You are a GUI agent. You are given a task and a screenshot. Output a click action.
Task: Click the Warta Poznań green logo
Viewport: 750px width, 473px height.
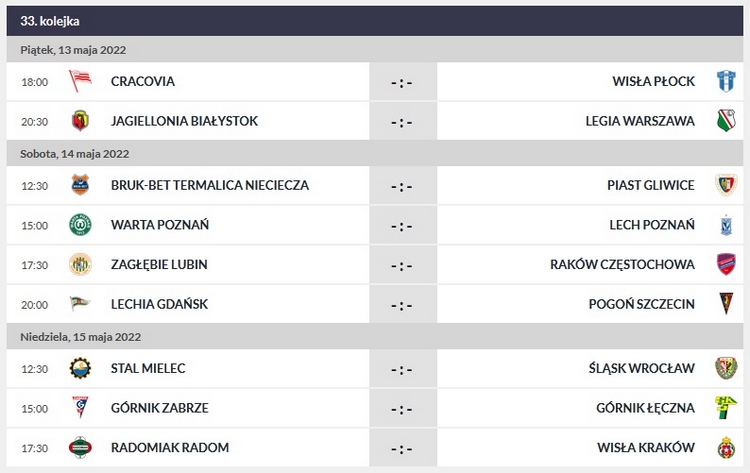pyautogui.click(x=80, y=225)
